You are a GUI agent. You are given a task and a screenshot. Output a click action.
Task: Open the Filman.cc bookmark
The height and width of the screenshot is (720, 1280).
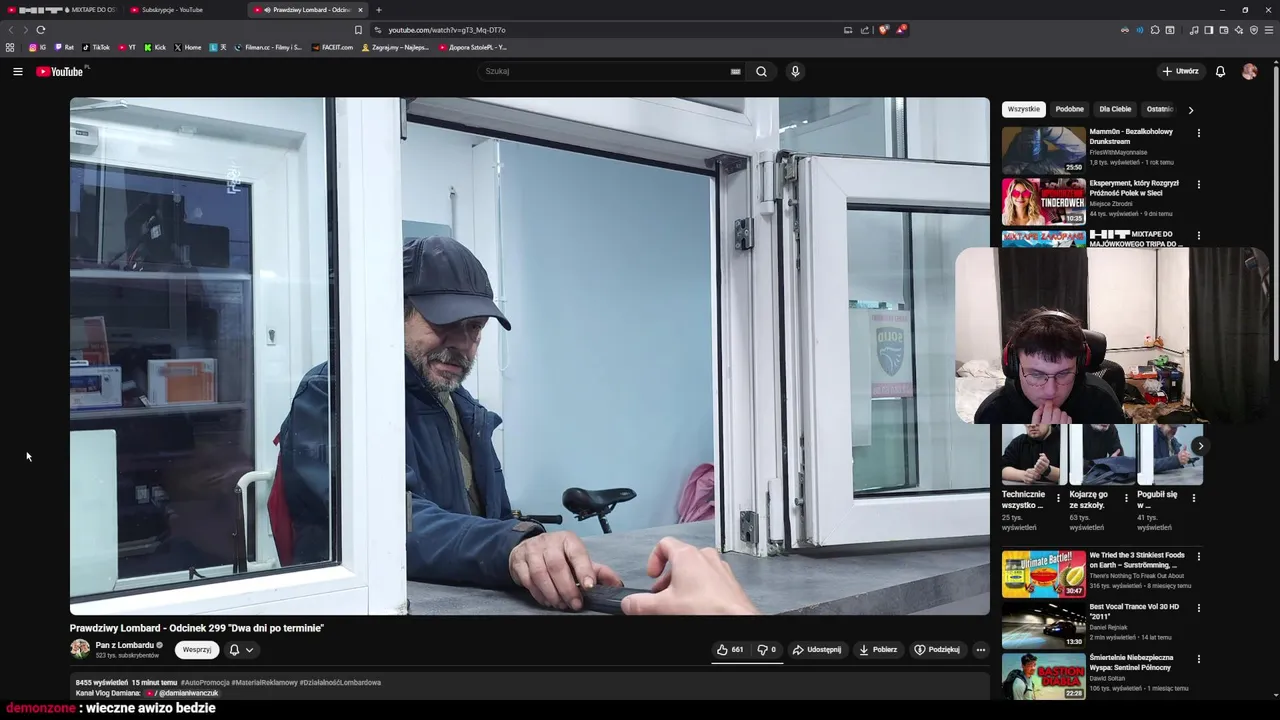[x=268, y=47]
